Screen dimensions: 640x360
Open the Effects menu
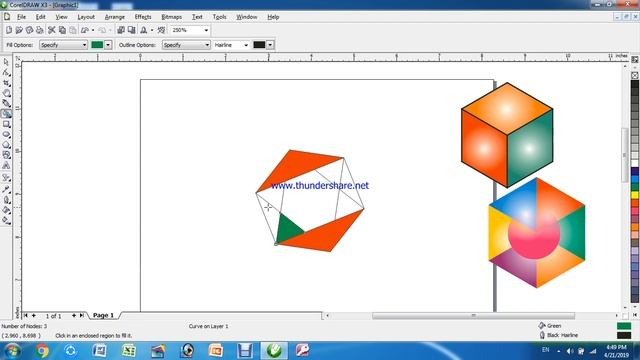click(143, 17)
